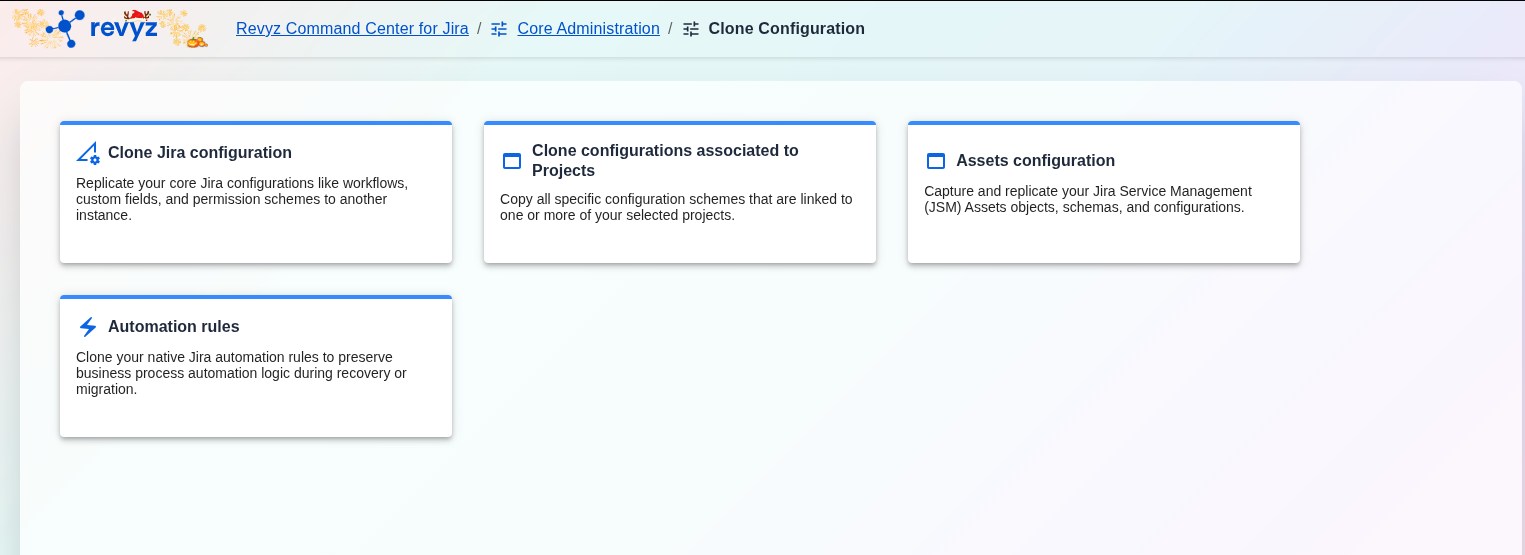Viewport: 1525px width, 555px height.
Task: Click the sliders icon beside Core Administration
Action: [x=499, y=29]
